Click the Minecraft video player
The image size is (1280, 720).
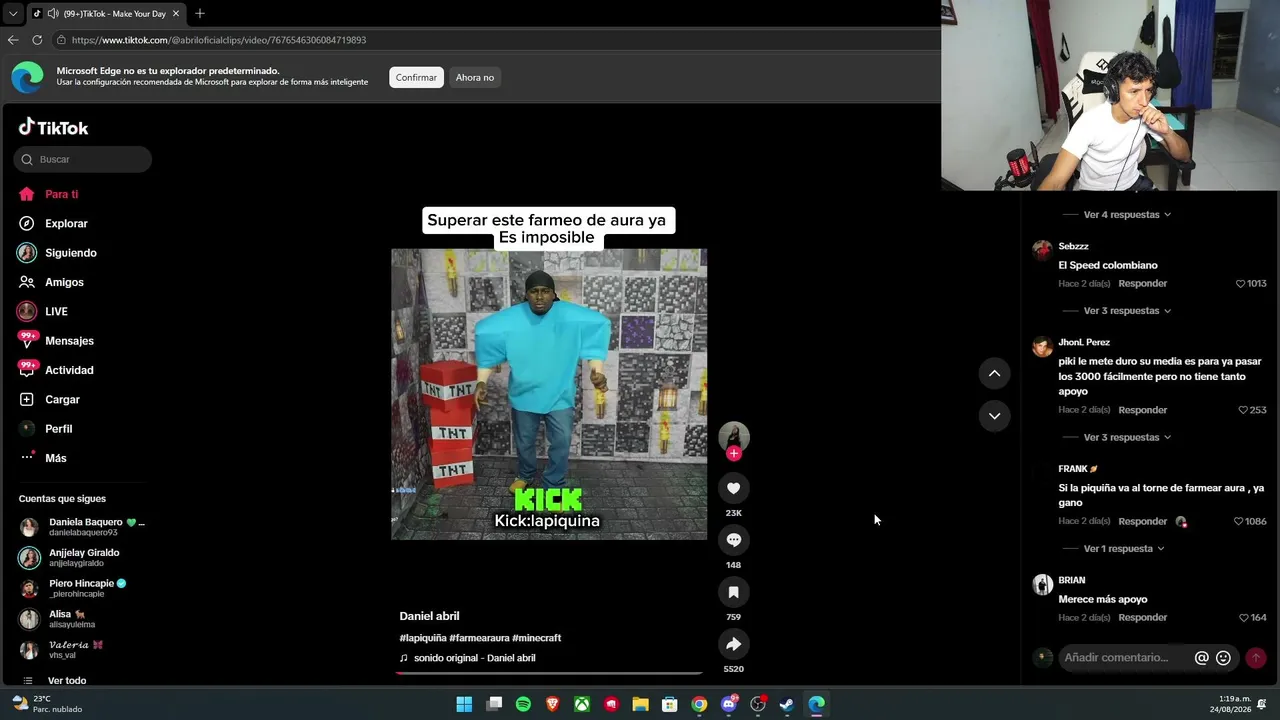[549, 394]
